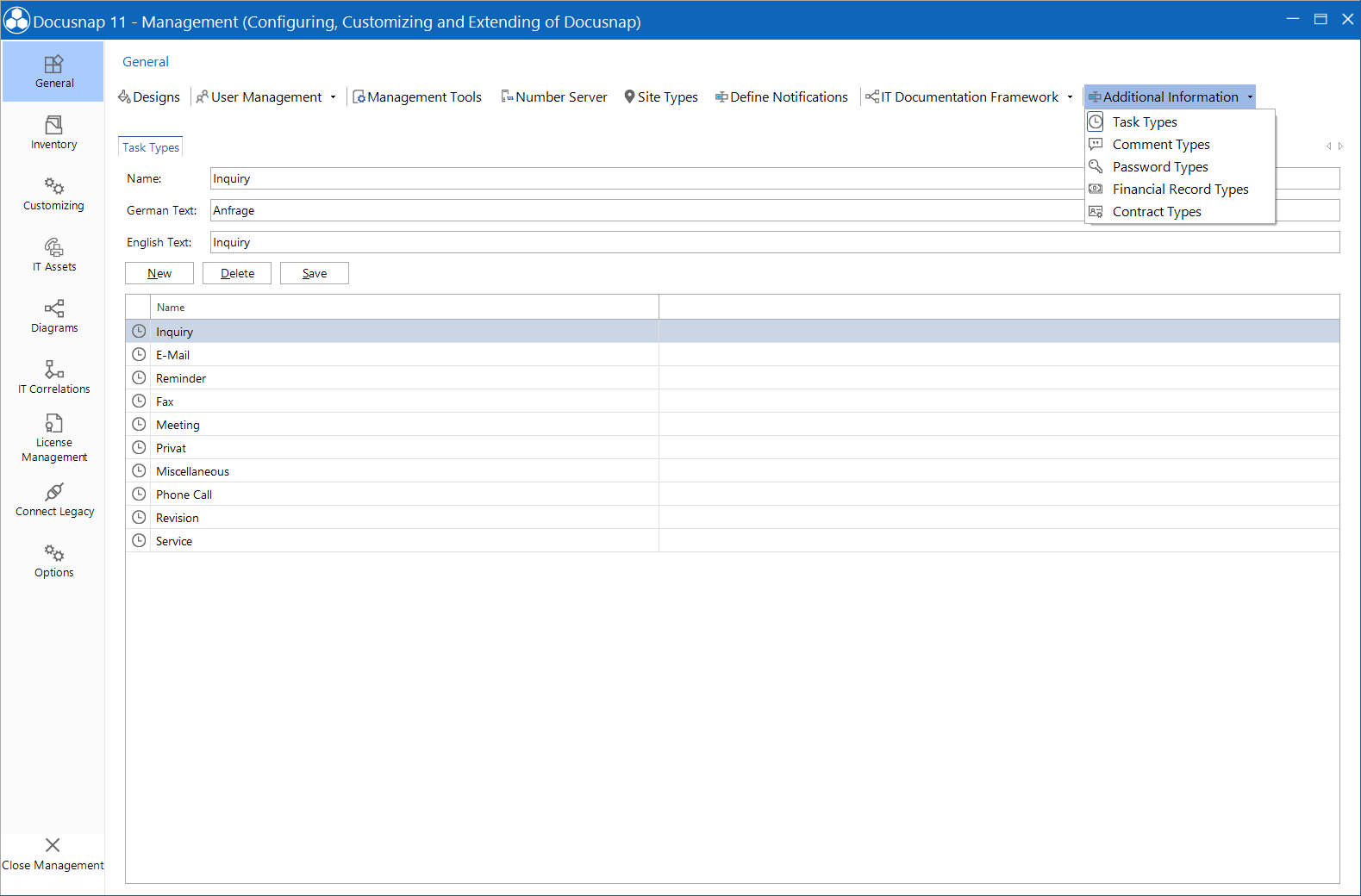The width and height of the screenshot is (1361, 896).
Task: Click the Name column header
Action: tap(404, 308)
